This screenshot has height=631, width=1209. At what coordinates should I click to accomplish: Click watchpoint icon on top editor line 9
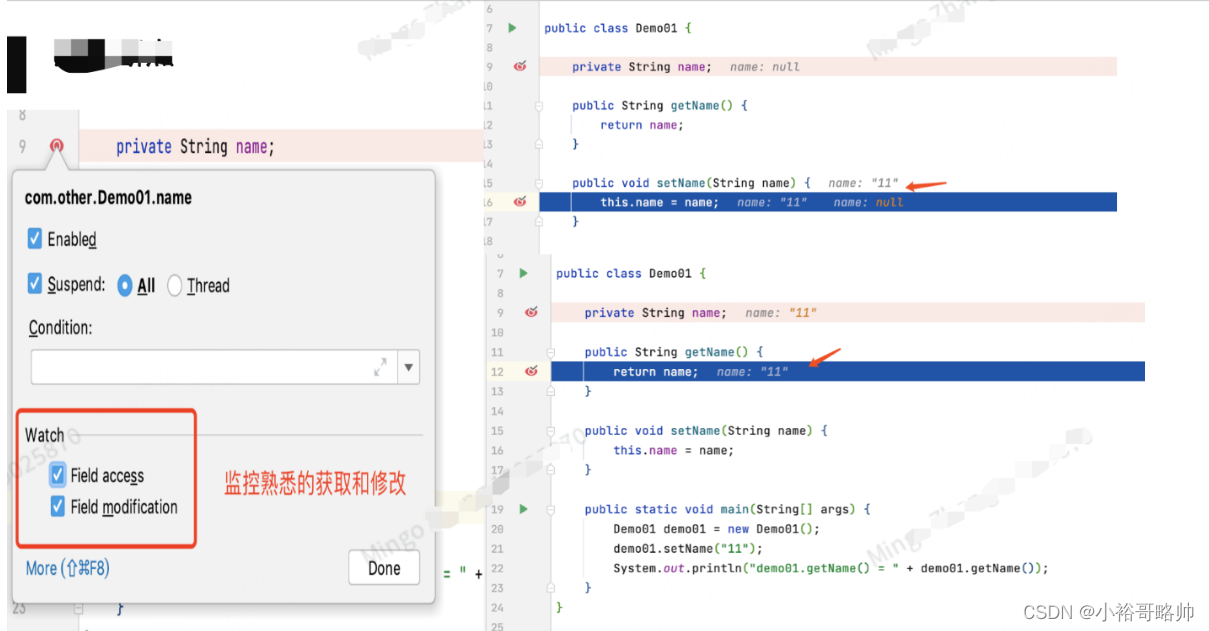pos(520,67)
